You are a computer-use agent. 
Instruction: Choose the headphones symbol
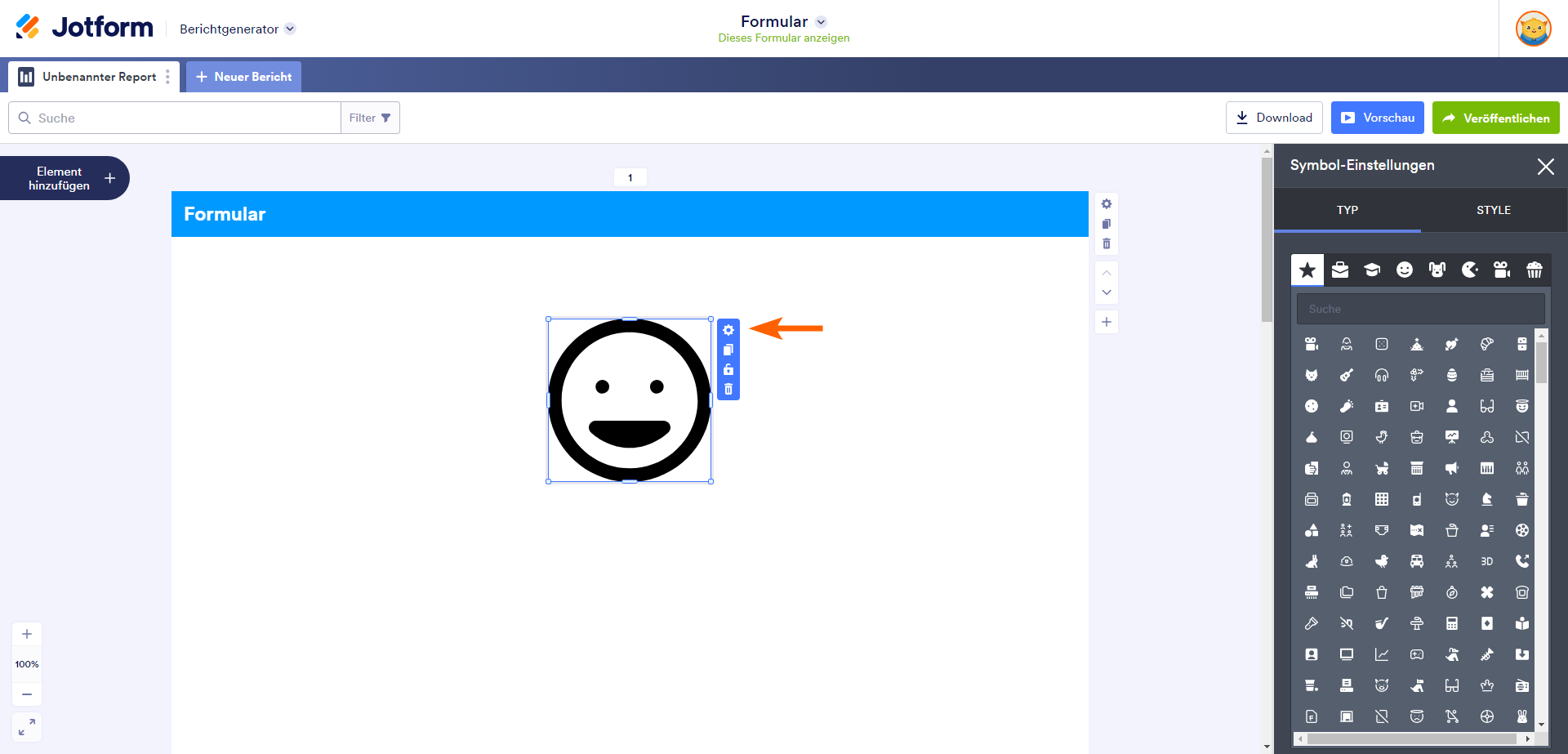1382,375
